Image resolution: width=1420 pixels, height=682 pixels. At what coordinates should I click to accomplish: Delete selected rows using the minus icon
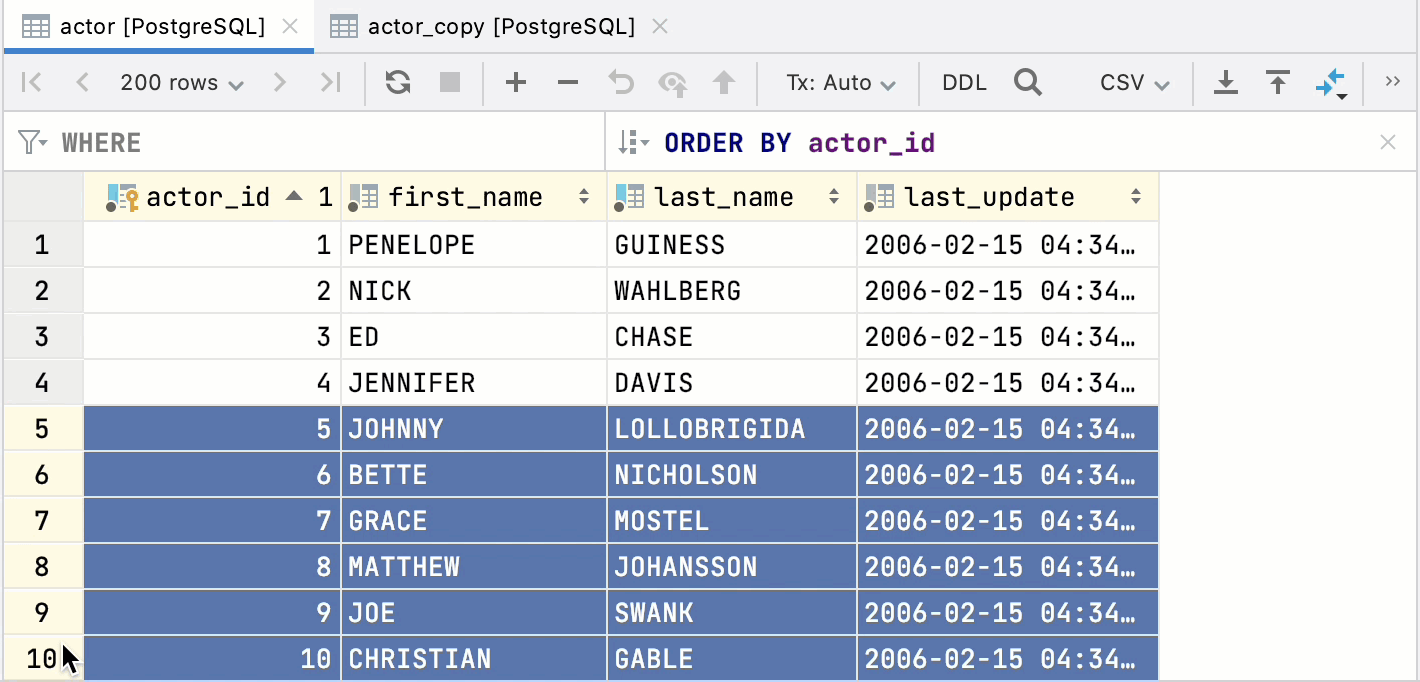pos(568,82)
